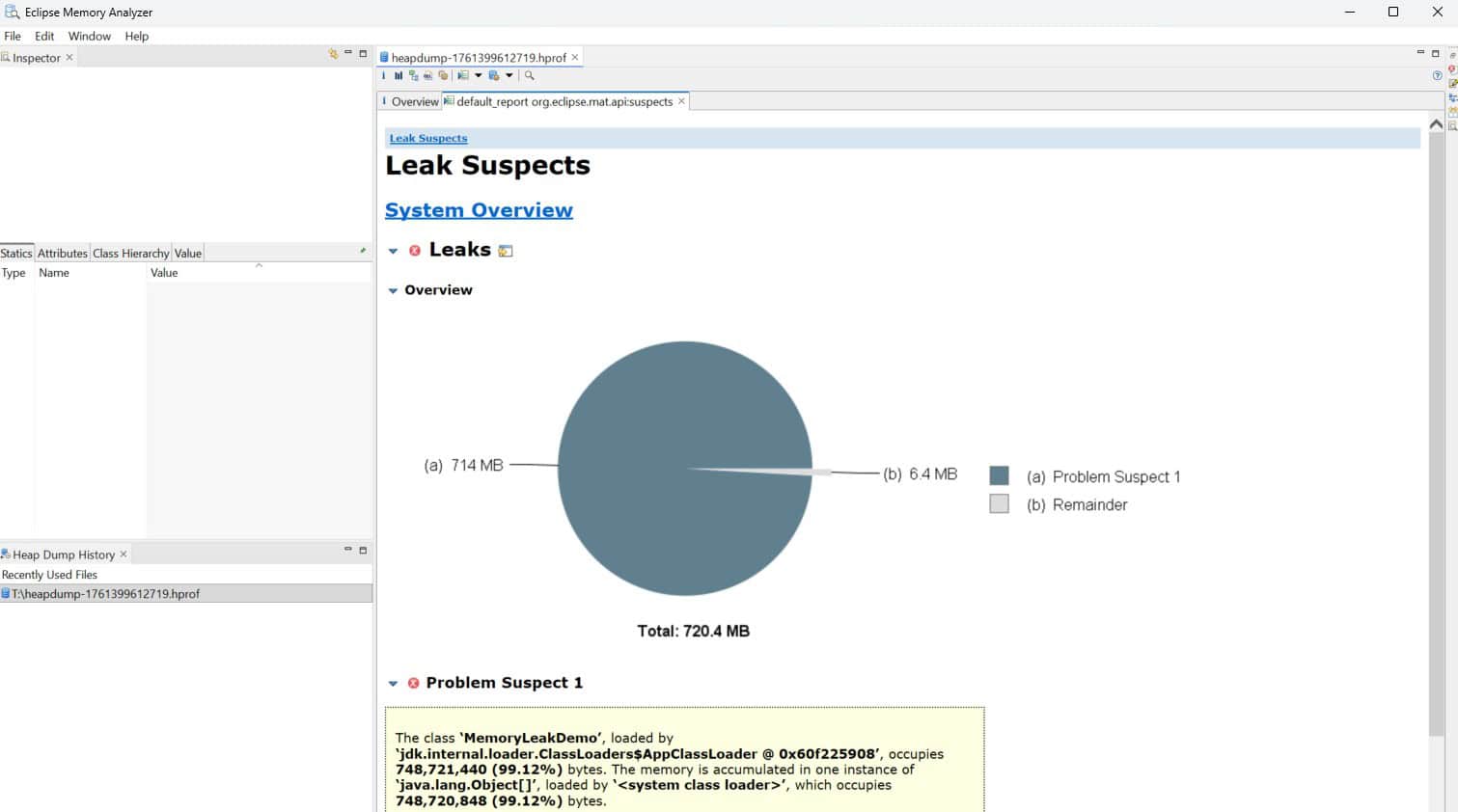
Task: Click the Problem Suspect 1 legend color swatch
Action: pos(999,475)
